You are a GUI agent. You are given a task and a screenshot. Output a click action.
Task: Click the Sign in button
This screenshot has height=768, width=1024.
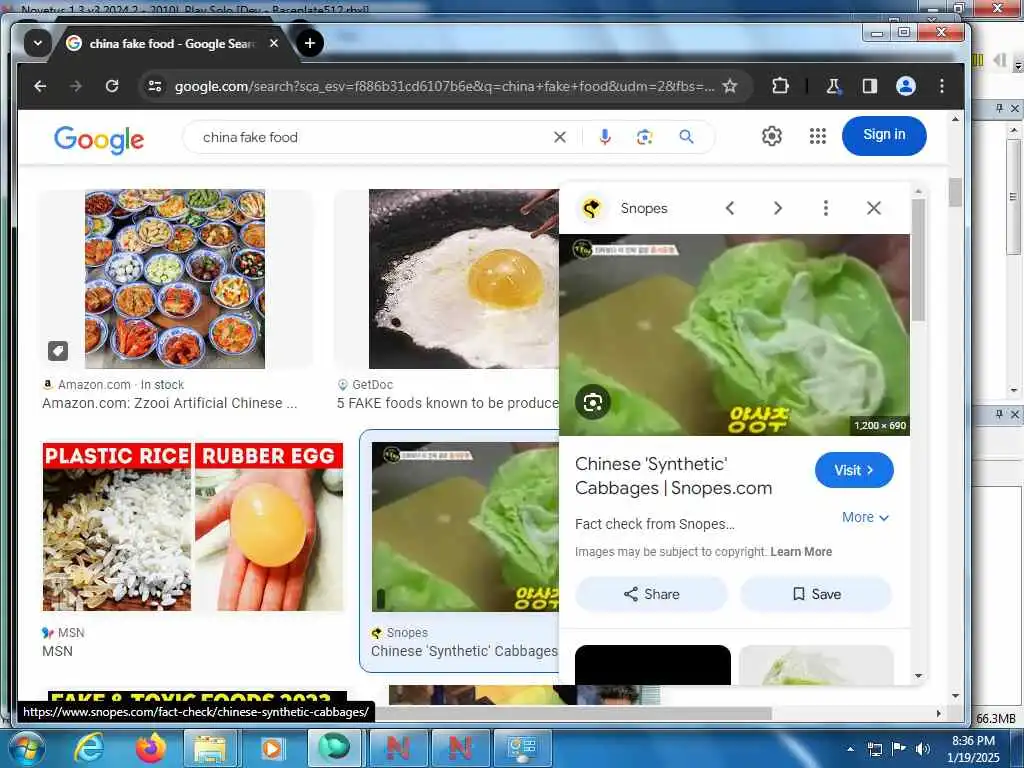[x=884, y=136]
